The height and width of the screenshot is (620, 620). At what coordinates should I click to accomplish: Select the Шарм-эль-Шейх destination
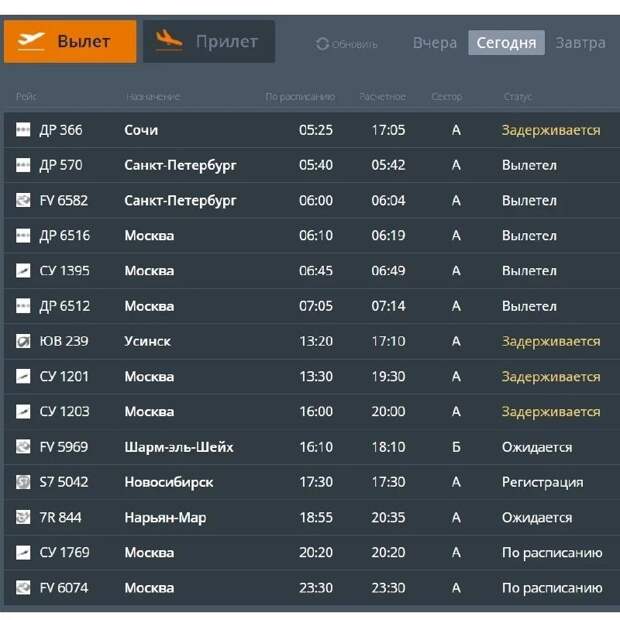click(179, 447)
